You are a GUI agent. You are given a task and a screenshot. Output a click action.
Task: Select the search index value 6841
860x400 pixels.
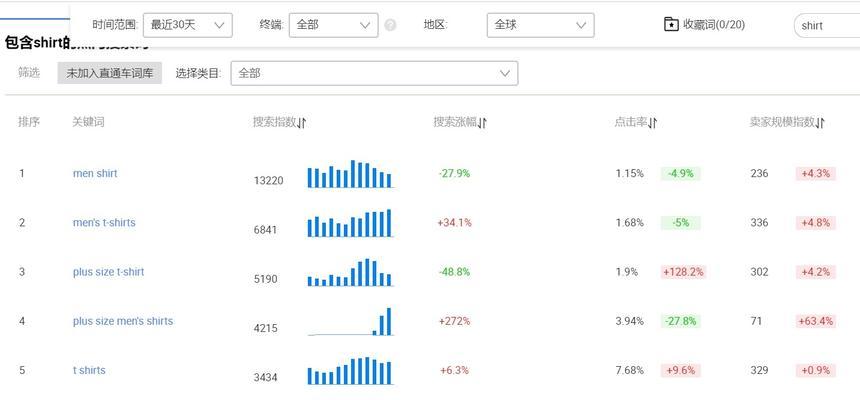(x=265, y=230)
